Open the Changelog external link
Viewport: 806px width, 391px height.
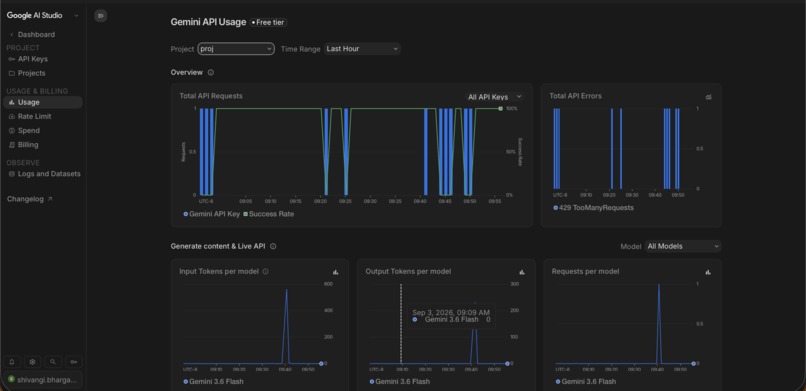(x=29, y=199)
